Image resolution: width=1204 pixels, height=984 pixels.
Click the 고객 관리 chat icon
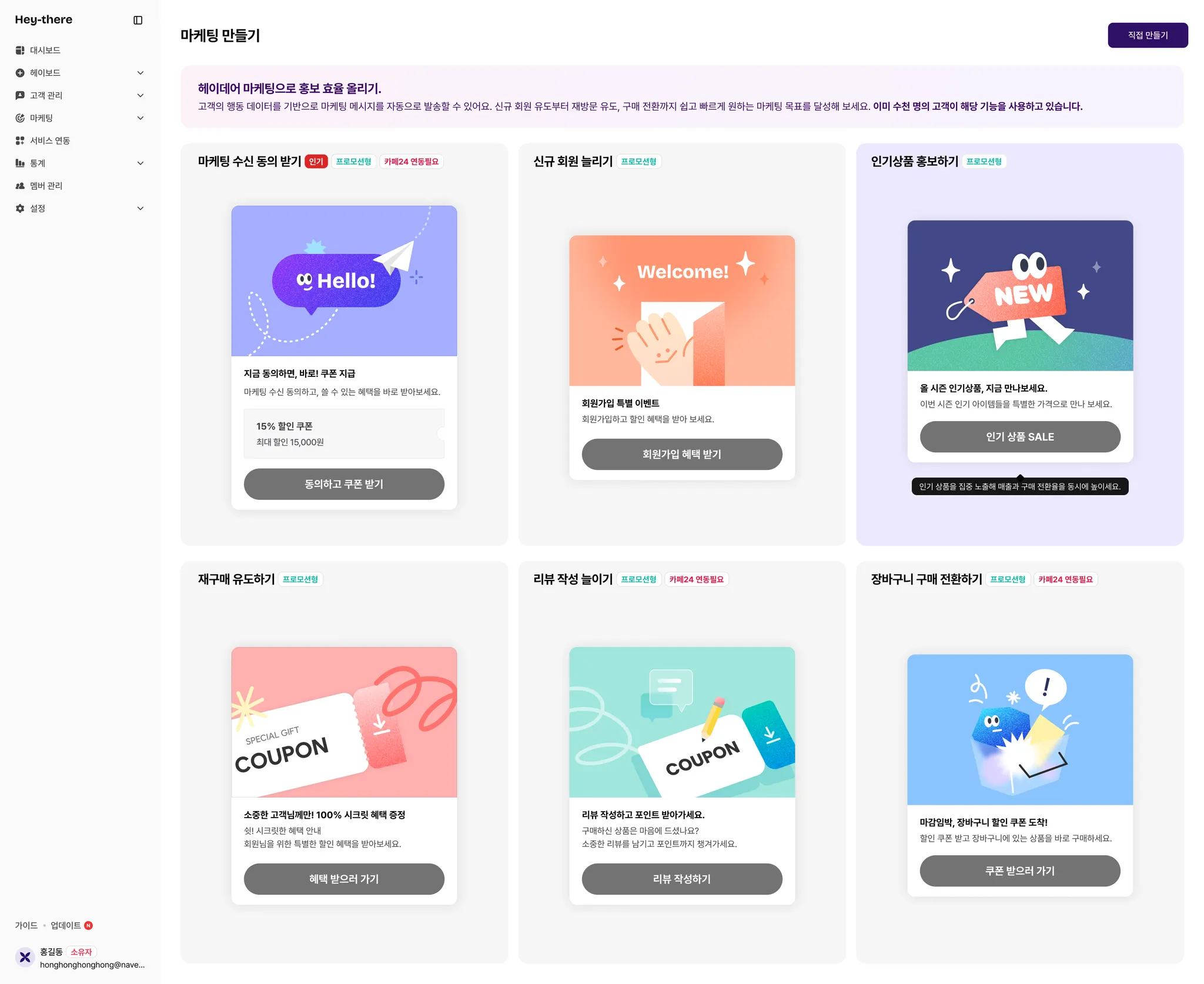[x=20, y=95]
